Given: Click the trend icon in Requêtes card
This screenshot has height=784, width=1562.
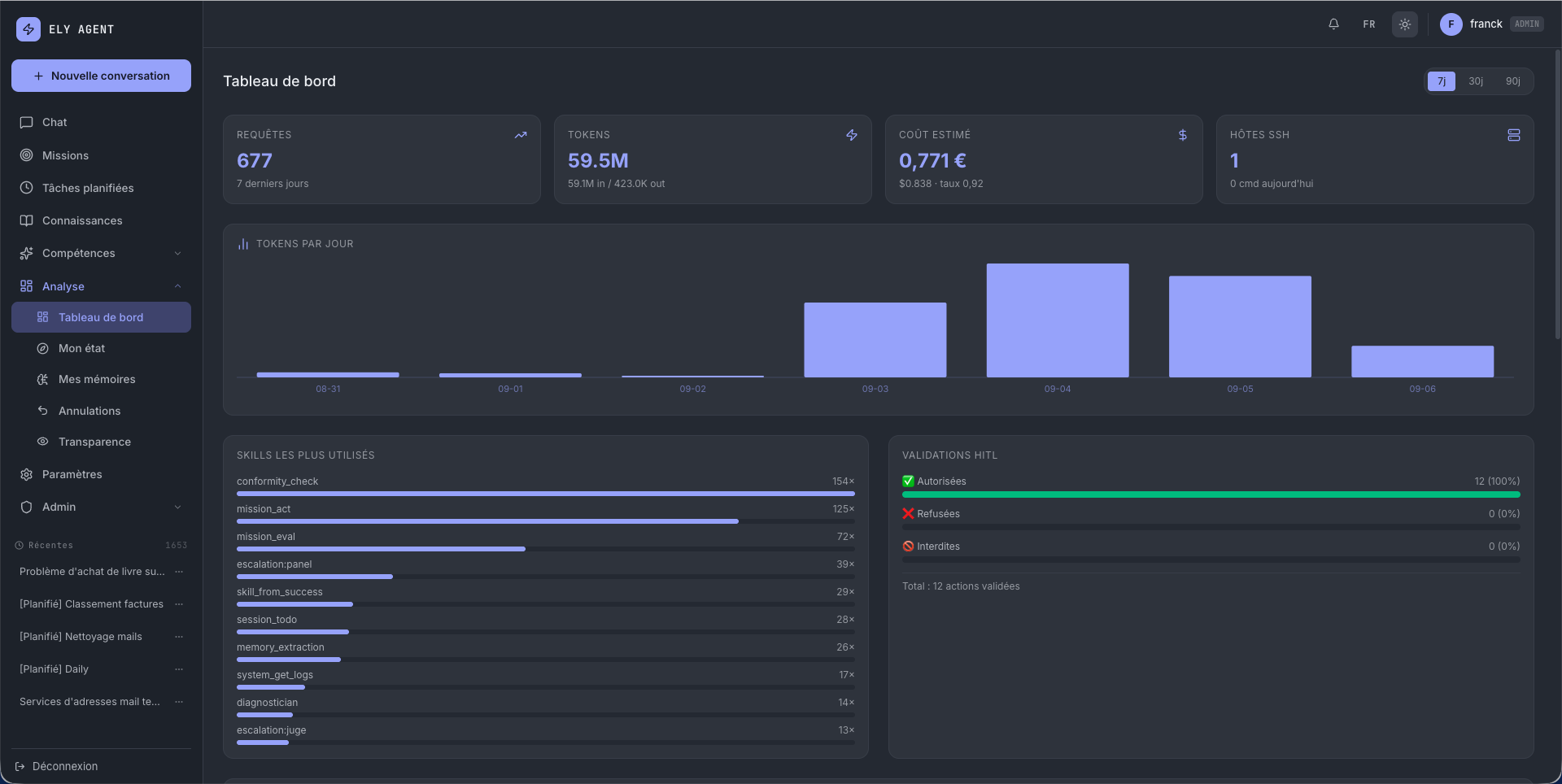Looking at the screenshot, I should [521, 135].
